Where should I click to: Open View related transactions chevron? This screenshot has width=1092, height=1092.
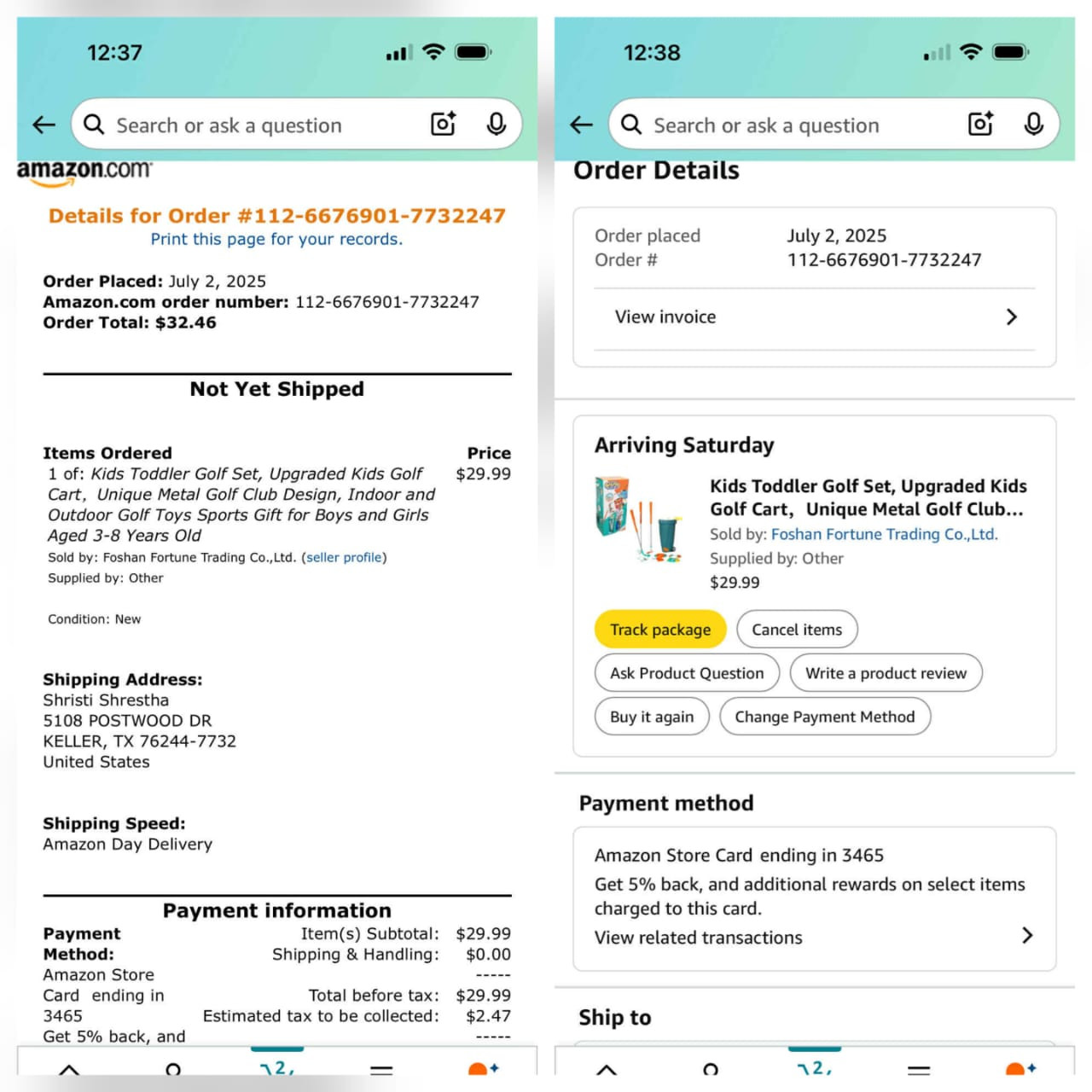click(1027, 936)
